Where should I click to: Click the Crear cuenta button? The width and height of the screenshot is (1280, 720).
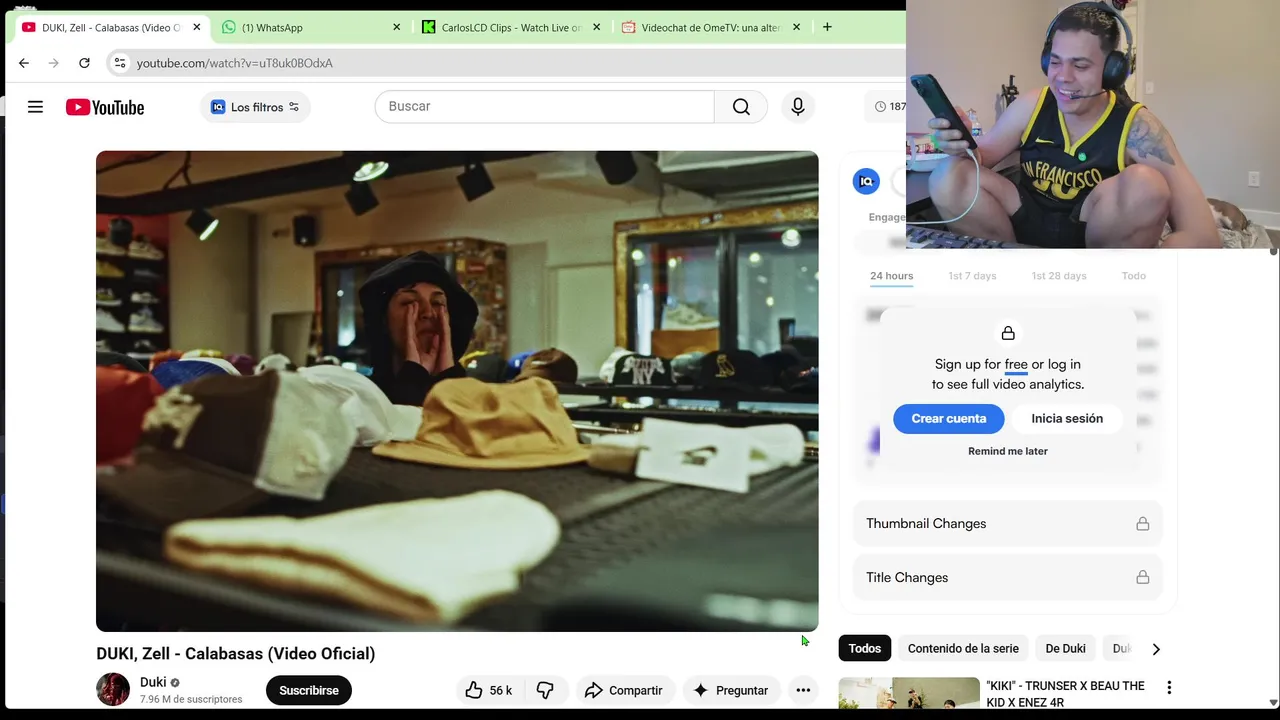pyautogui.click(x=948, y=418)
